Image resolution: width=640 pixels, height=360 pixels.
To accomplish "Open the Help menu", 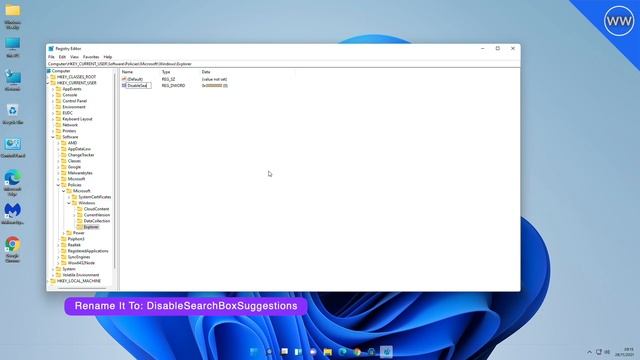I will click(x=108, y=57).
